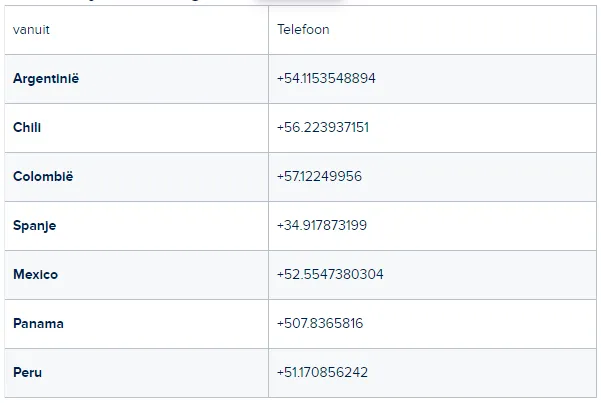Select the Spanje country cell

pyautogui.click(x=136, y=226)
